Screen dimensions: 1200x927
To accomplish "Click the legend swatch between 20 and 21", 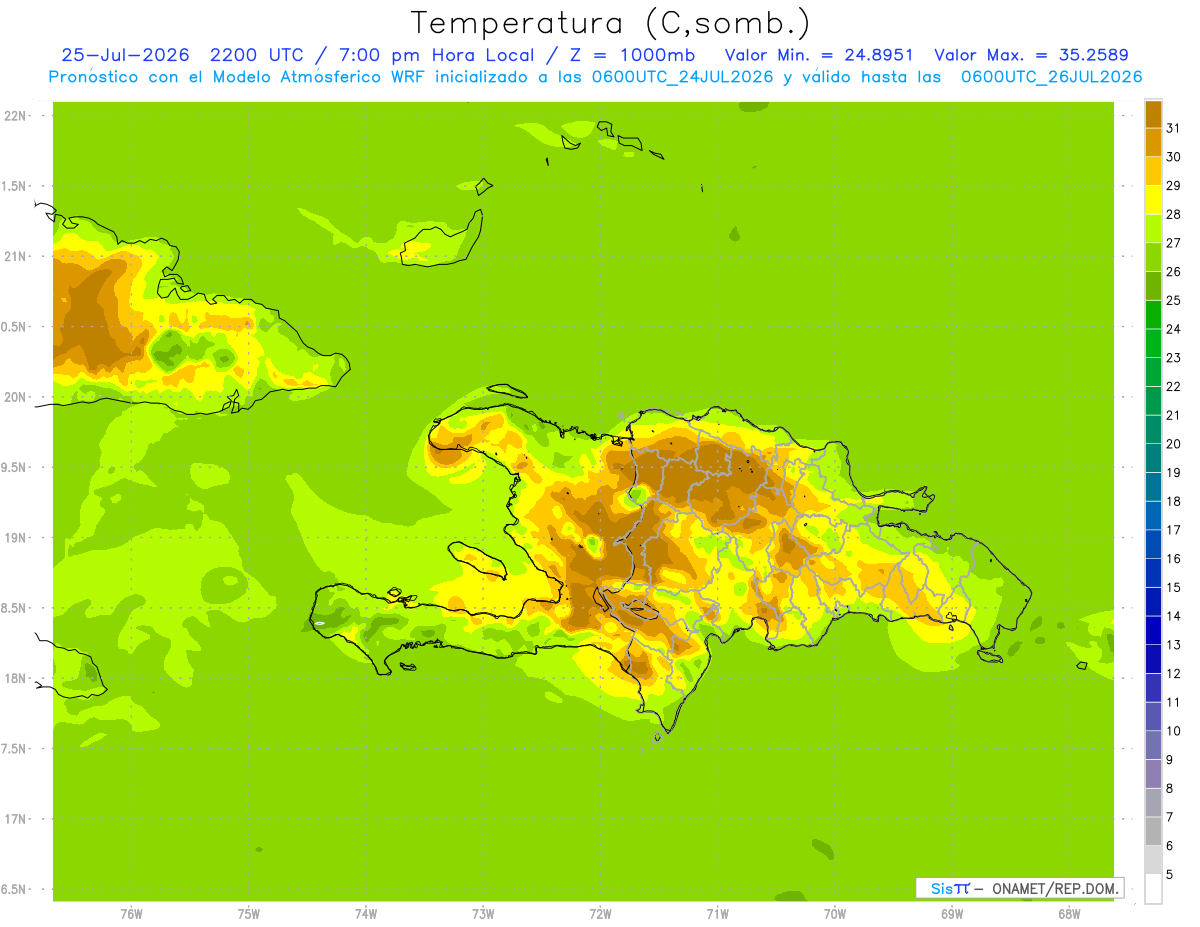I will coord(1153,429).
